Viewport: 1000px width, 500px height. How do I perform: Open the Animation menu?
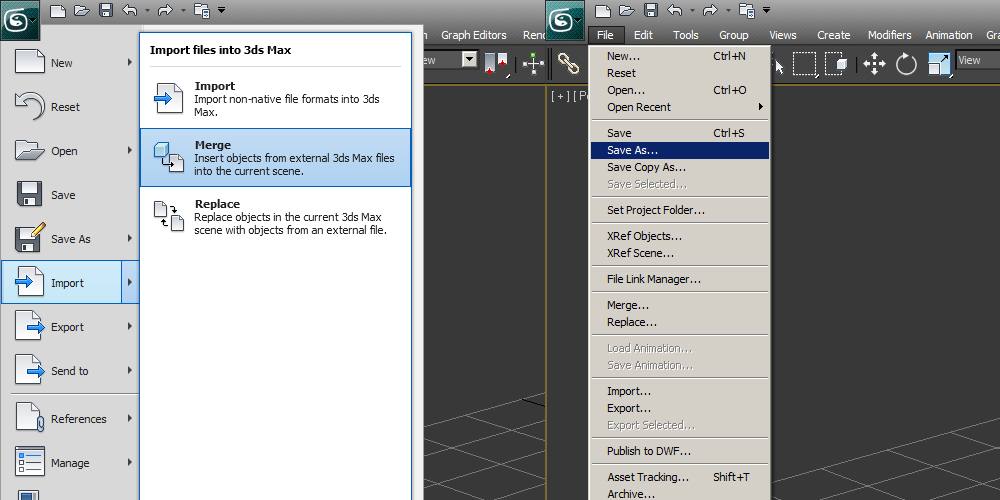[948, 35]
